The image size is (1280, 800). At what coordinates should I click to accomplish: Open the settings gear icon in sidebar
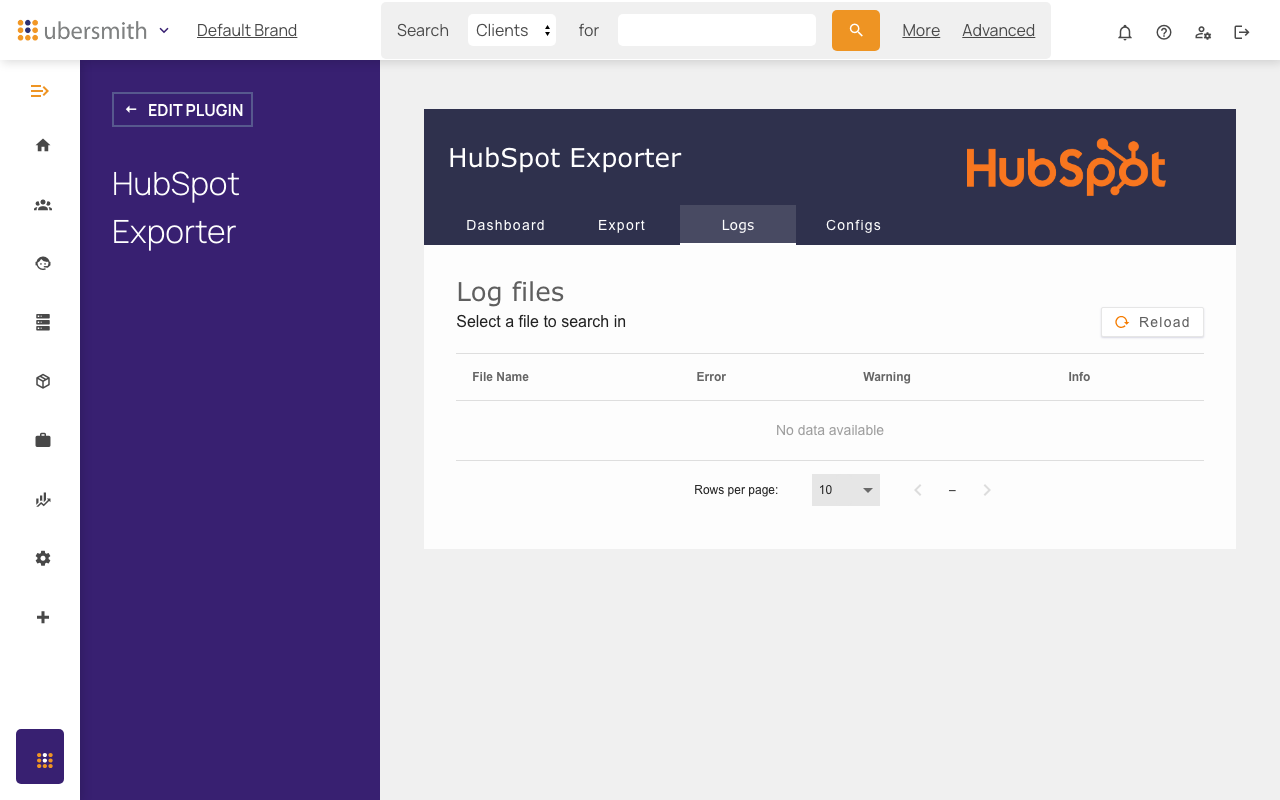click(x=43, y=558)
